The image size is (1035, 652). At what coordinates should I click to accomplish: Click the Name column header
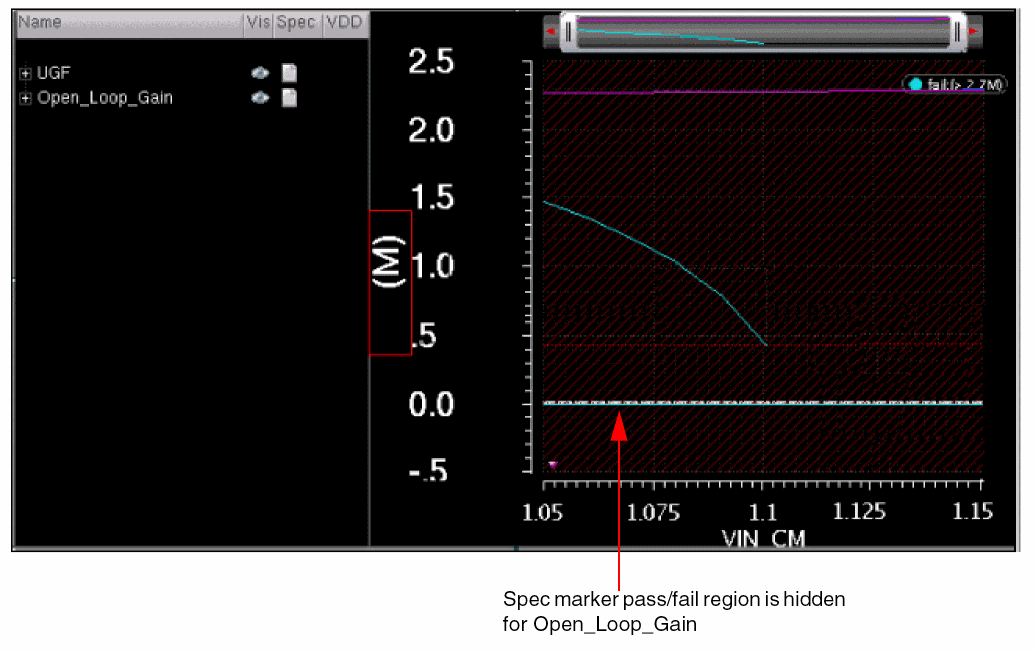[x=40, y=22]
